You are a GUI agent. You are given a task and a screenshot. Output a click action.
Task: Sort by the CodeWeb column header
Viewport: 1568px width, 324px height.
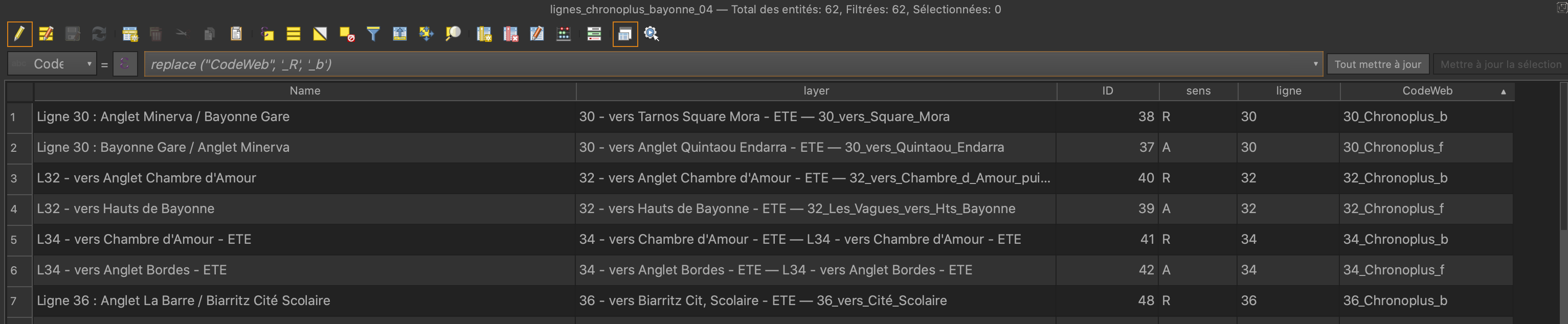click(1426, 91)
